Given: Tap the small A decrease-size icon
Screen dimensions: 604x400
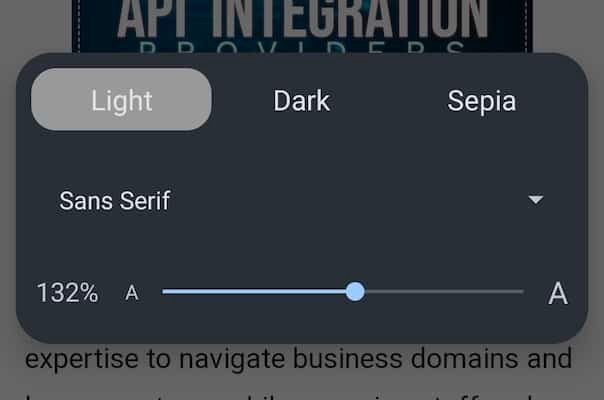Looking at the screenshot, I should coord(132,292).
